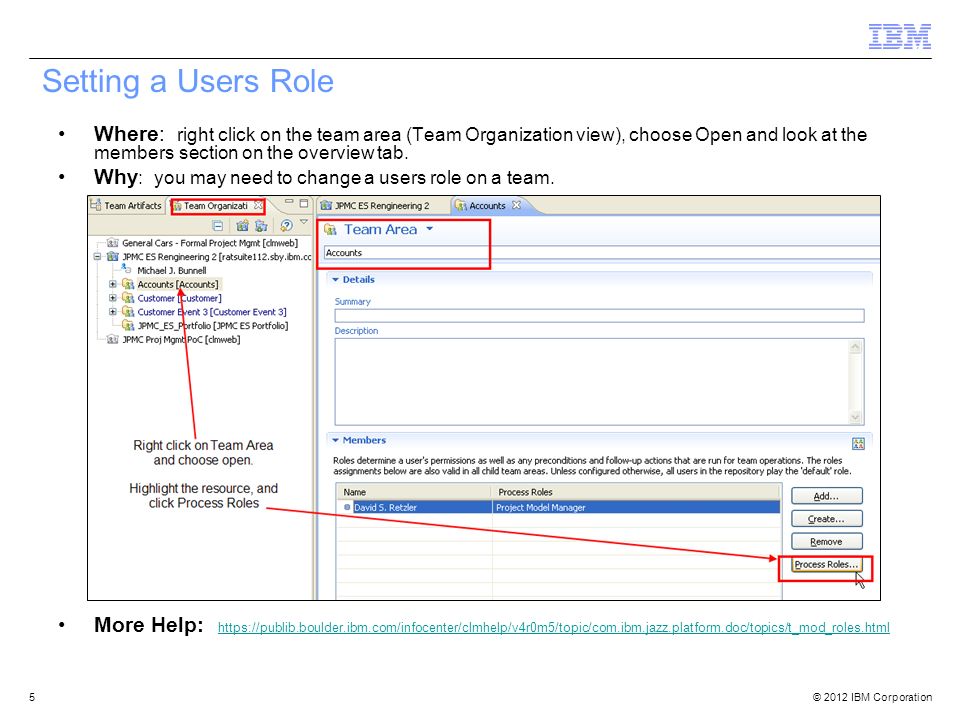The width and height of the screenshot is (960, 720).
Task: Click the Remove button
Action: [827, 541]
